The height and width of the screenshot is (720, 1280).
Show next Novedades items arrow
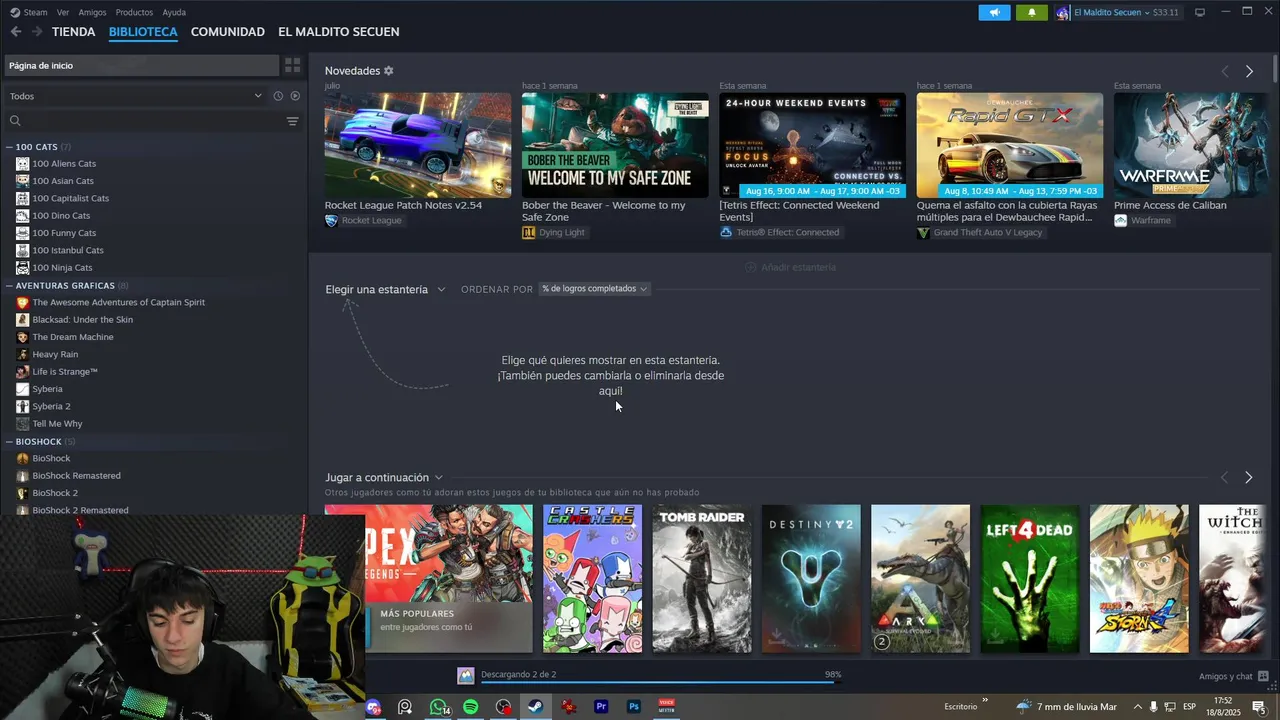(1249, 71)
